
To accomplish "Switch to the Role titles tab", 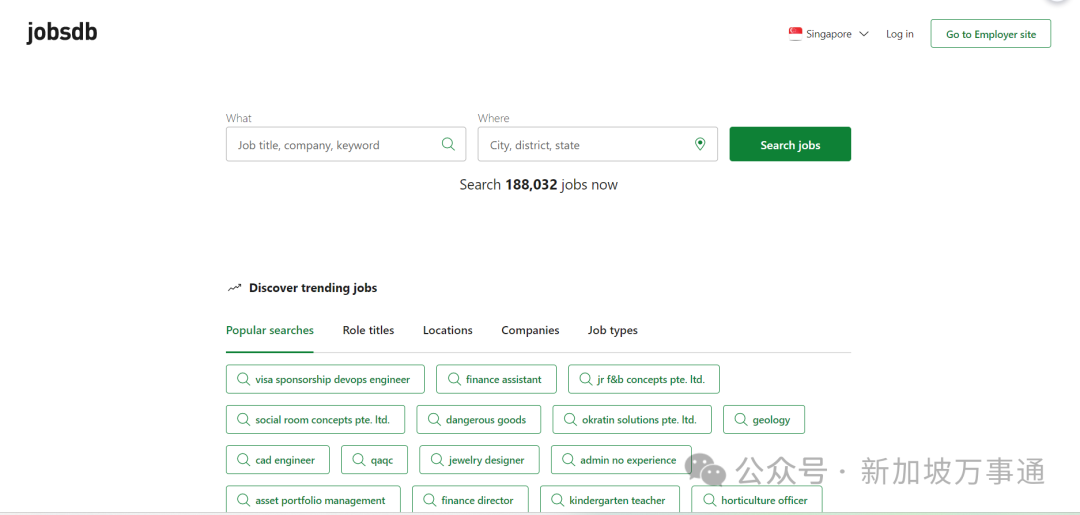I will 368,330.
